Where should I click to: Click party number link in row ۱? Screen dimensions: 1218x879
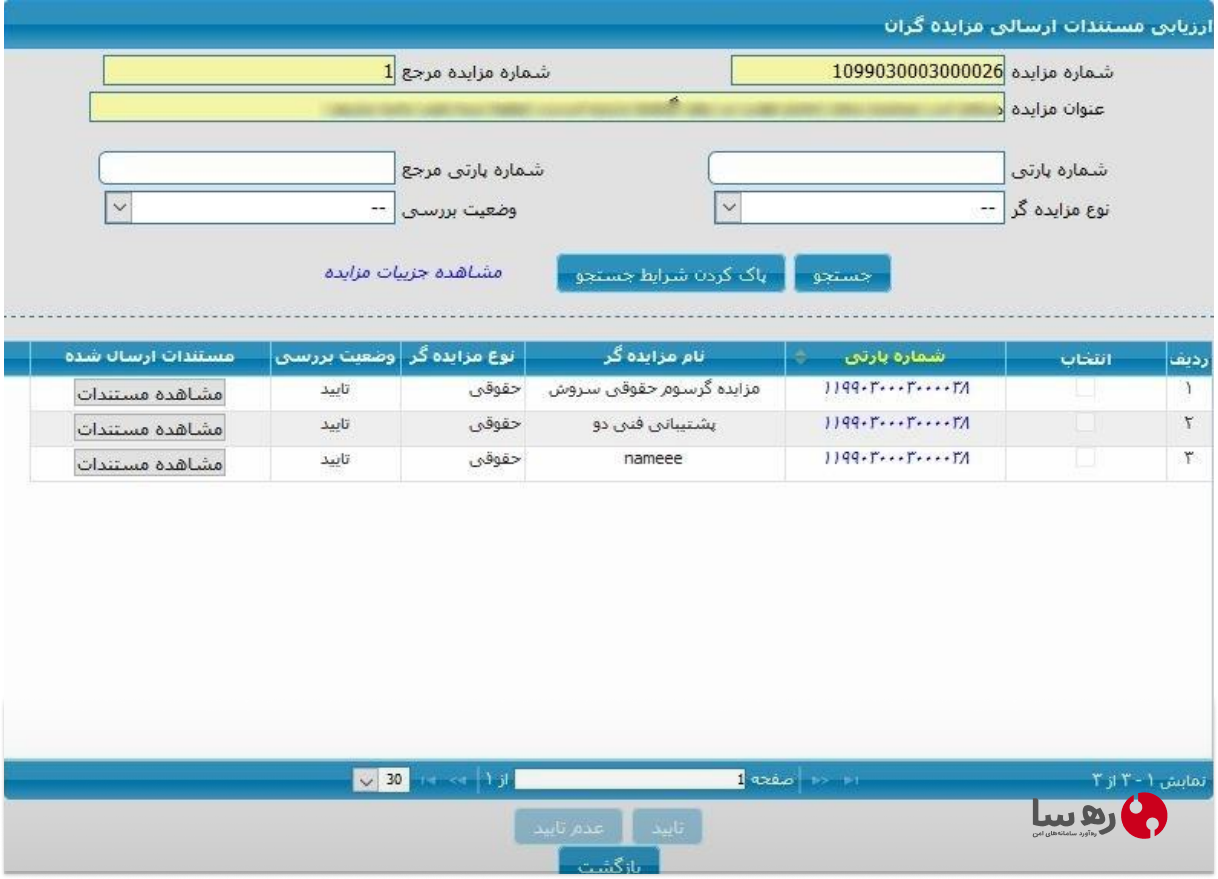pos(897,388)
